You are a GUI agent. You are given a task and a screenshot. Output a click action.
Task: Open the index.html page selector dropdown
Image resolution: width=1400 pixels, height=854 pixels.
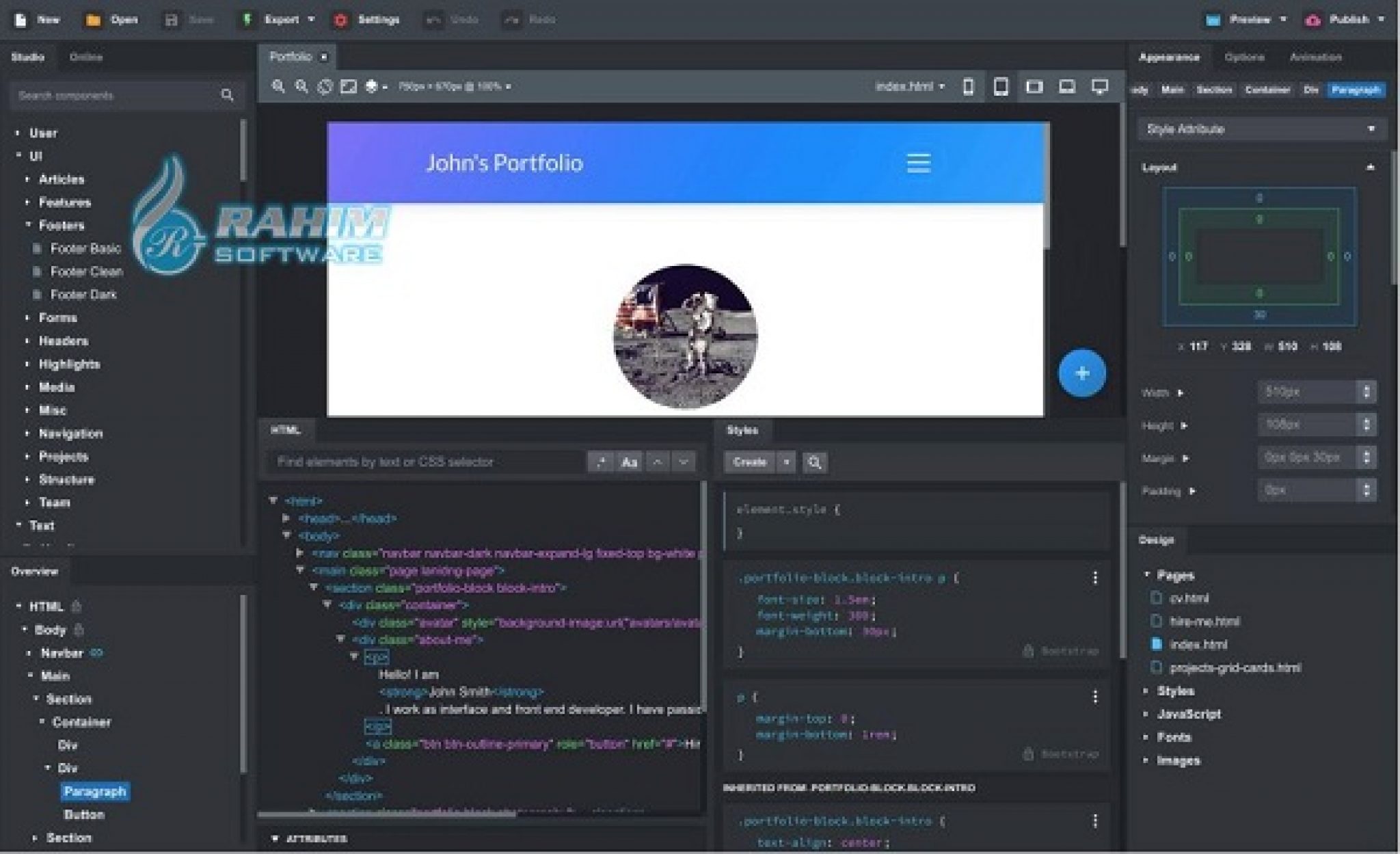pyautogui.click(x=910, y=87)
